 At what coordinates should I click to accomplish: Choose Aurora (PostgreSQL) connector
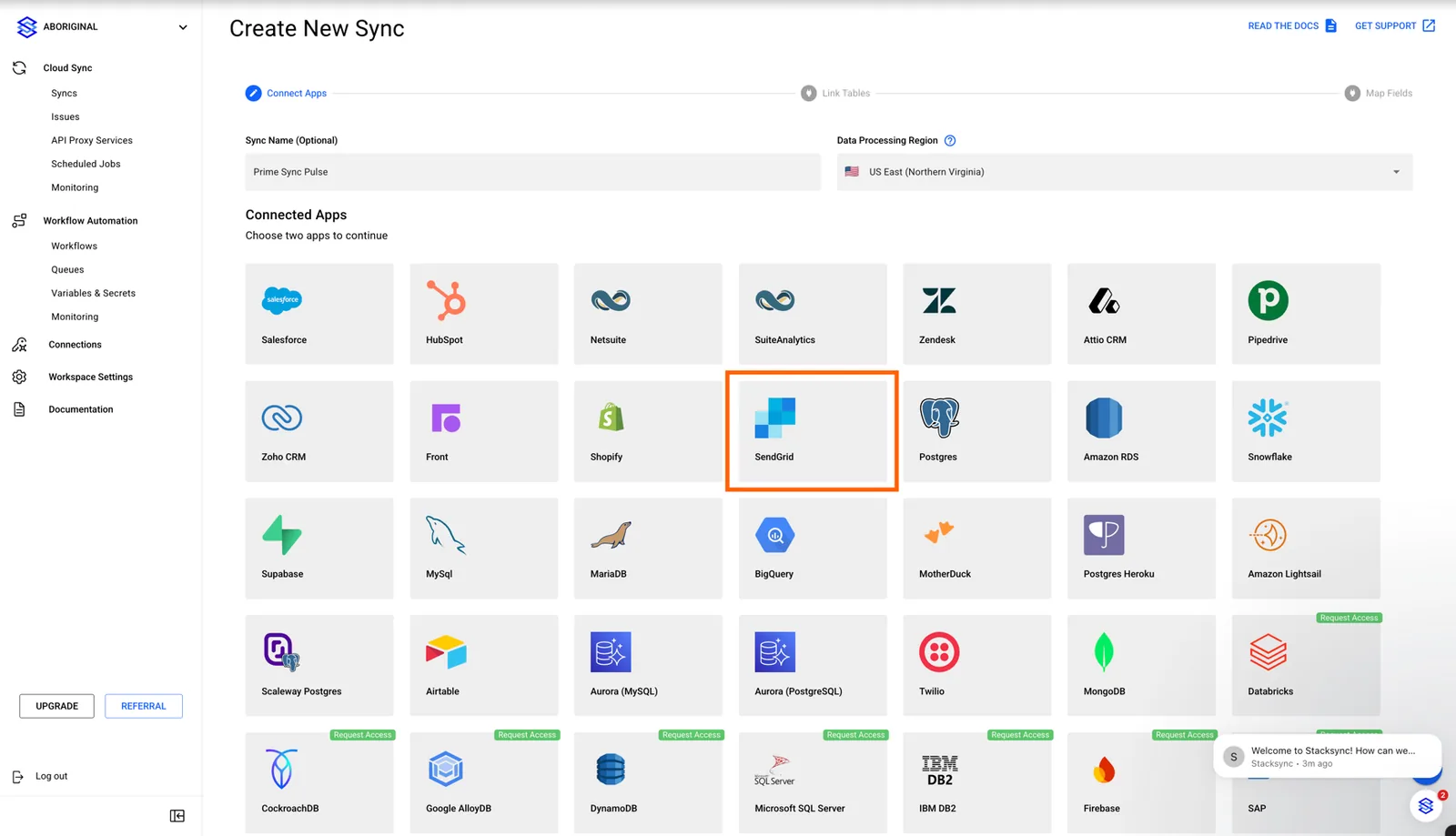point(813,666)
